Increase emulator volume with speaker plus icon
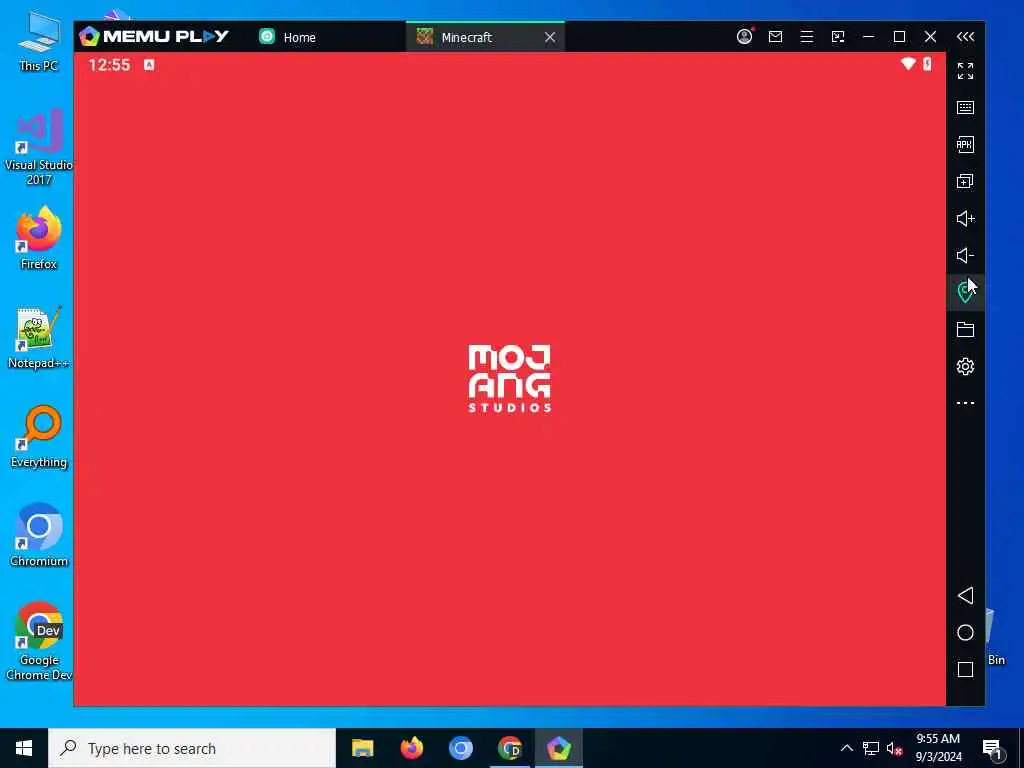 click(965, 218)
